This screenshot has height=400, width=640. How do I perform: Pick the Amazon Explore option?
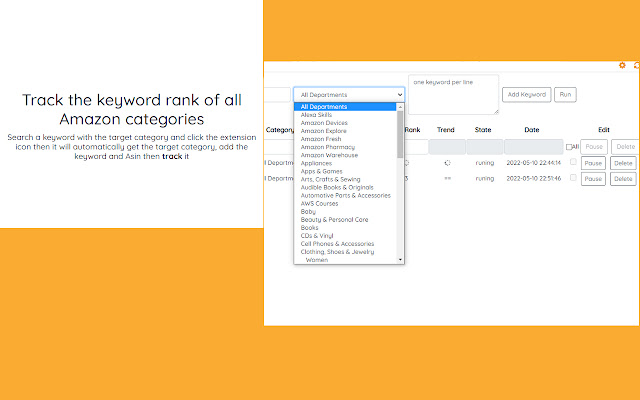[x=324, y=131]
